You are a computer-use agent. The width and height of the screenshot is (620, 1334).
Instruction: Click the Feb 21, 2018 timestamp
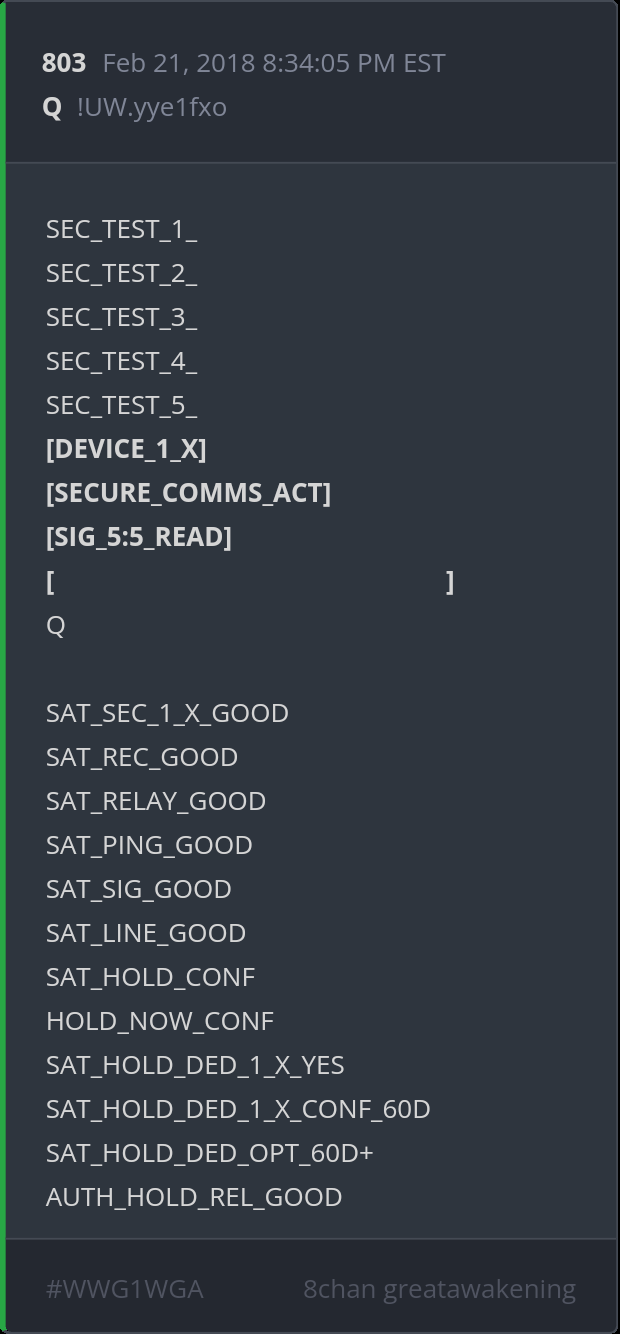pos(273,63)
